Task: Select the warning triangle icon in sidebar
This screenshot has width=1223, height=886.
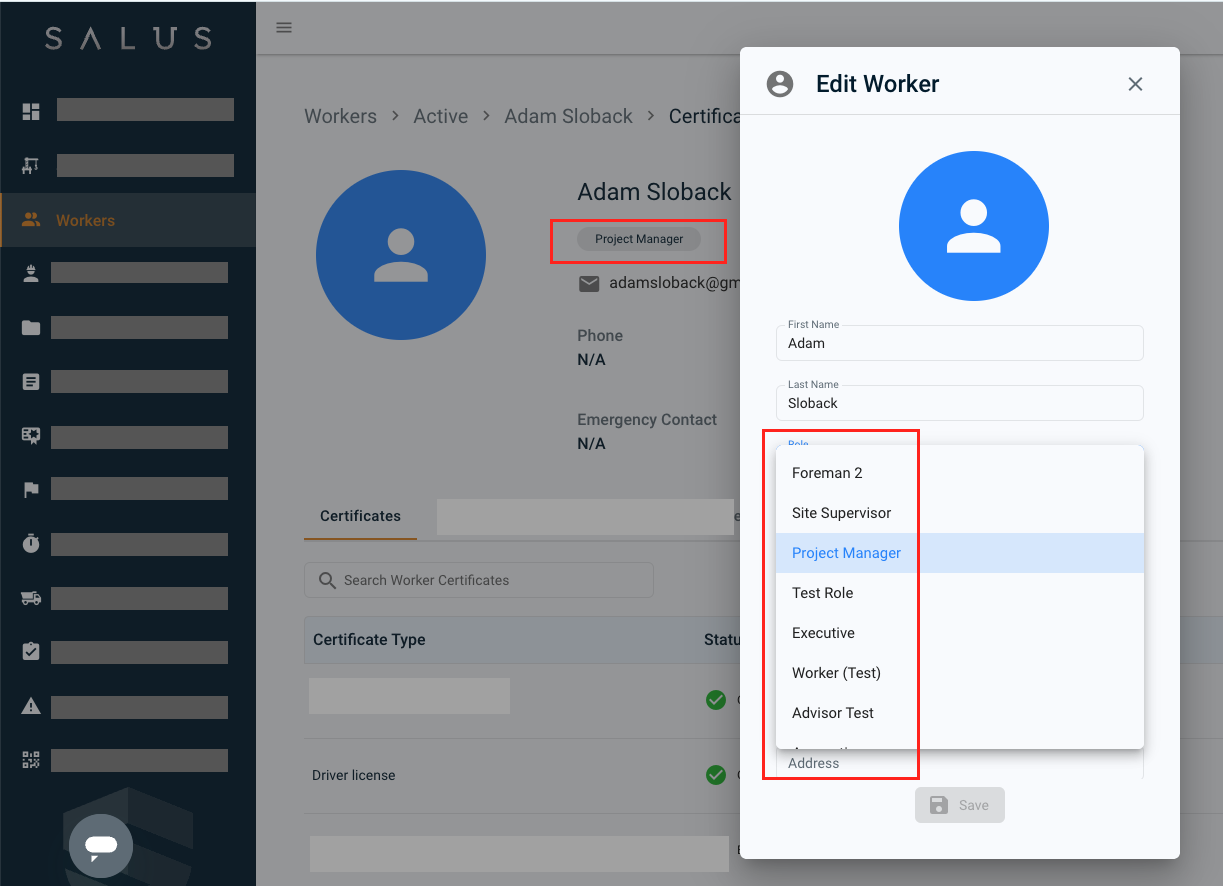Action: 31,706
